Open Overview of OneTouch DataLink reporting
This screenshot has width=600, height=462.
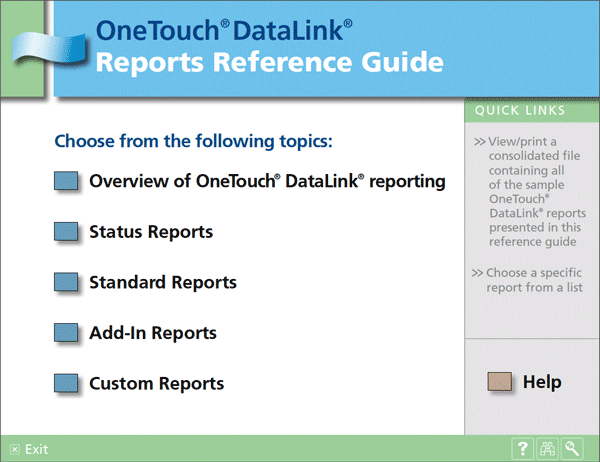pos(267,182)
